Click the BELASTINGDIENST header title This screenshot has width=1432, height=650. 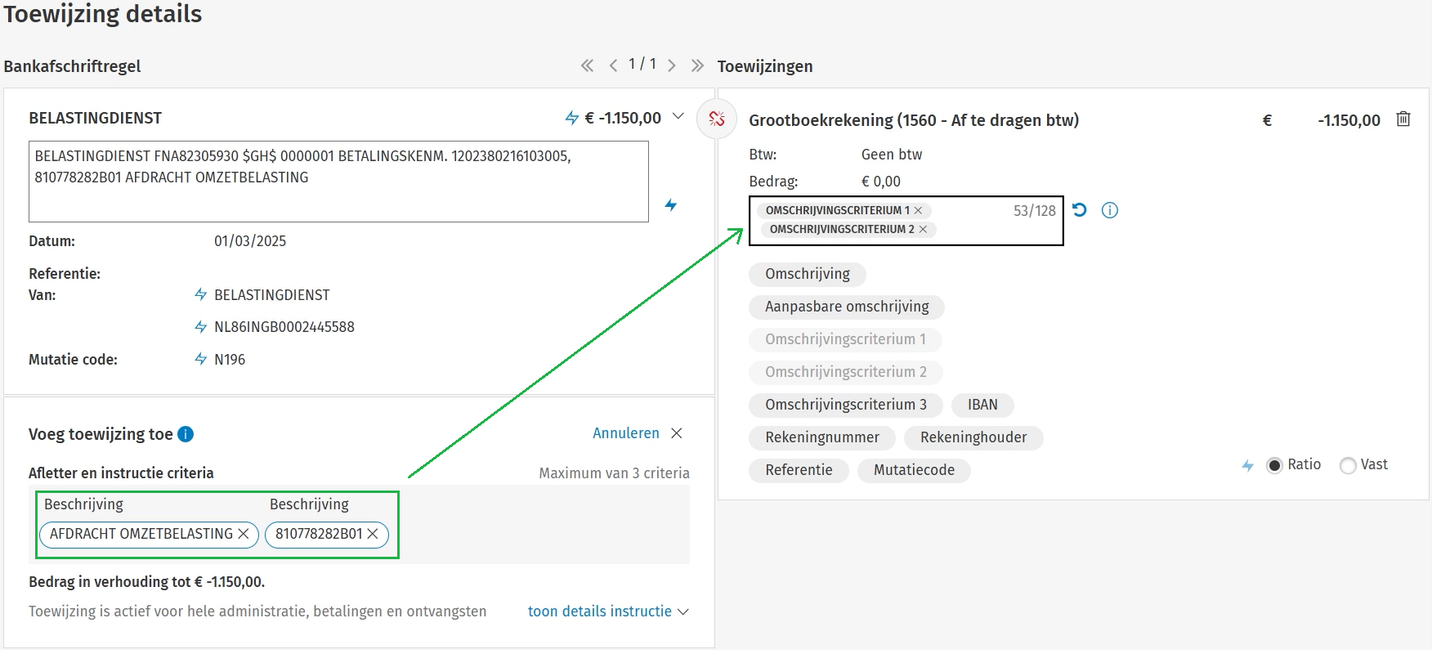(95, 118)
